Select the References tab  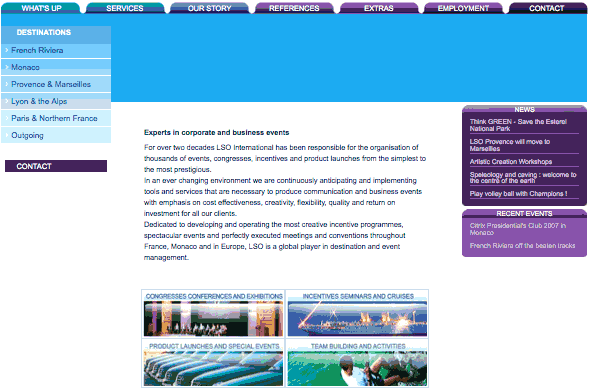coord(294,8)
